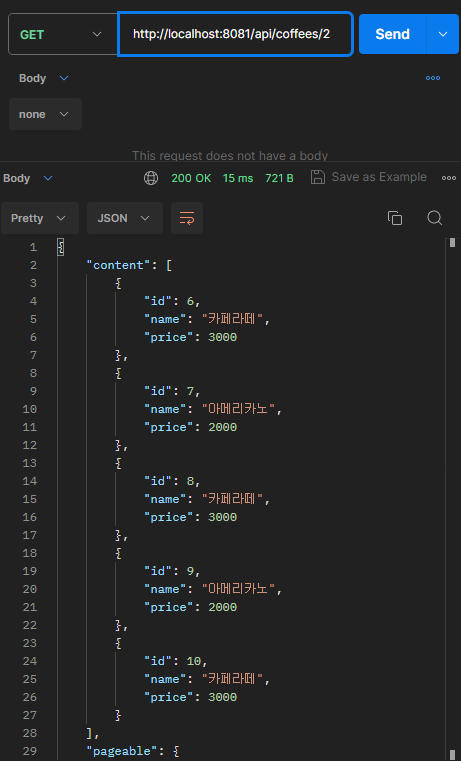This screenshot has height=761, width=461.
Task: Click the word wrap icon
Action: 187,218
